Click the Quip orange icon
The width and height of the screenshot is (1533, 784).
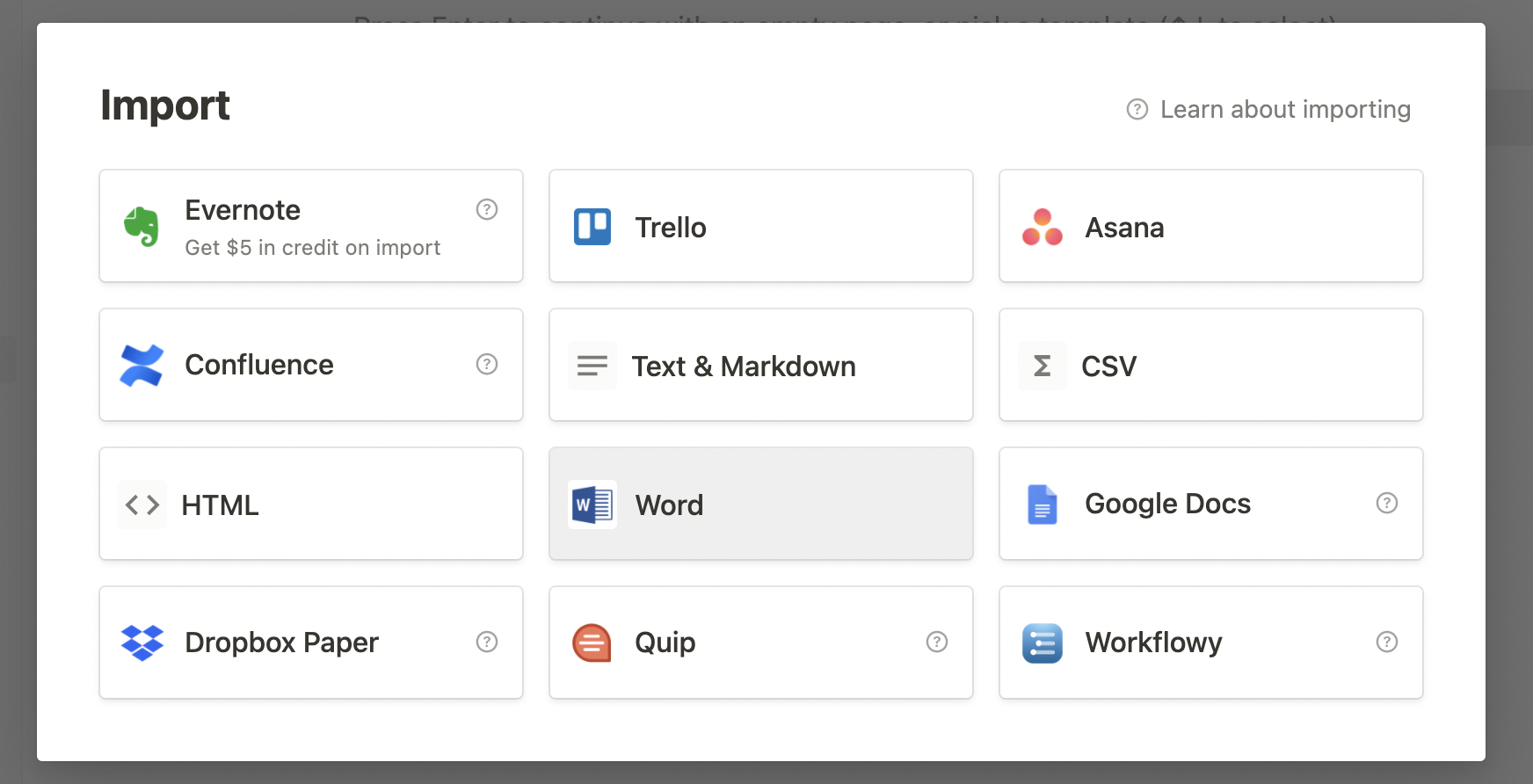coord(592,642)
